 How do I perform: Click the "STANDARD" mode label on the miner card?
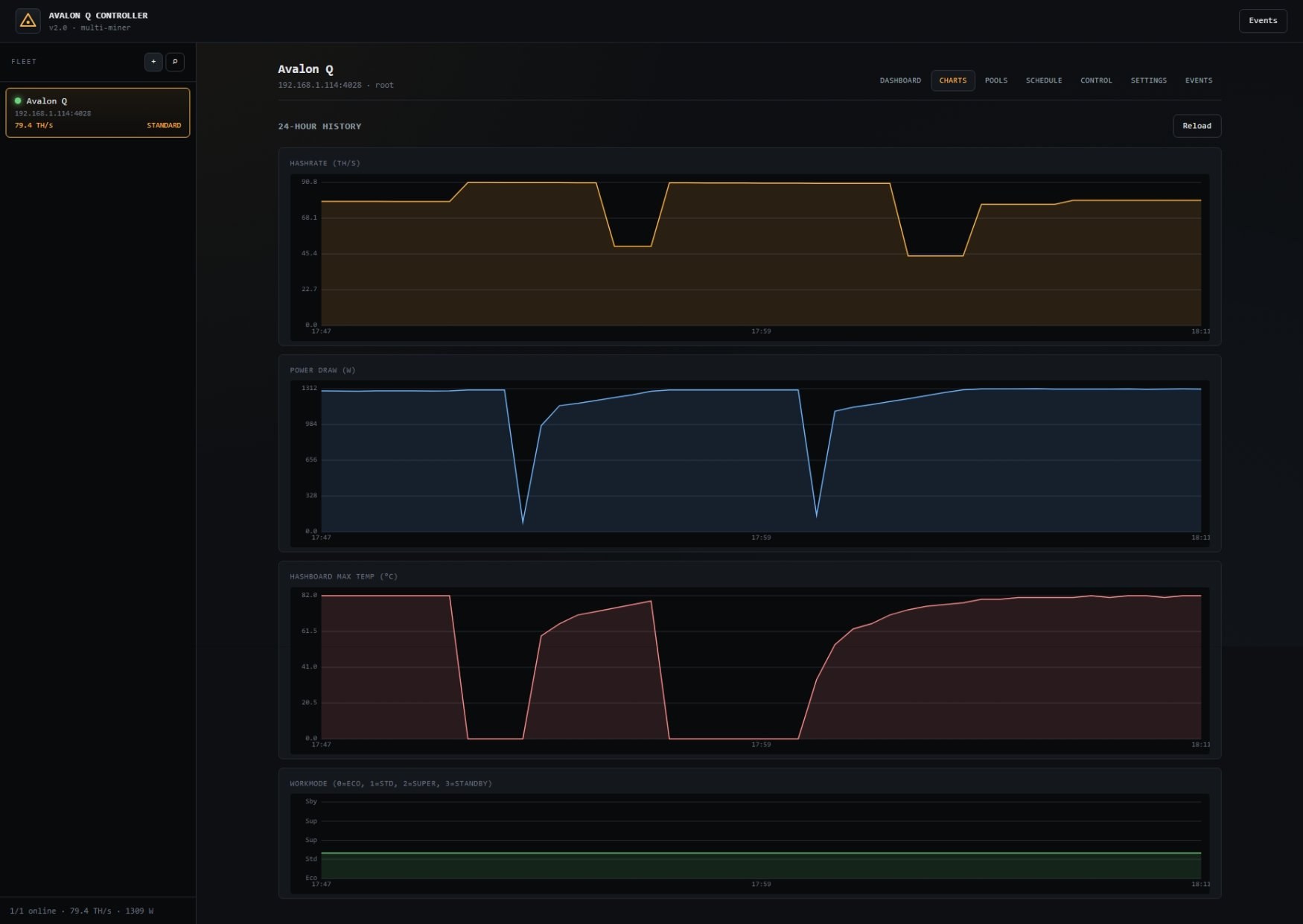click(x=164, y=126)
